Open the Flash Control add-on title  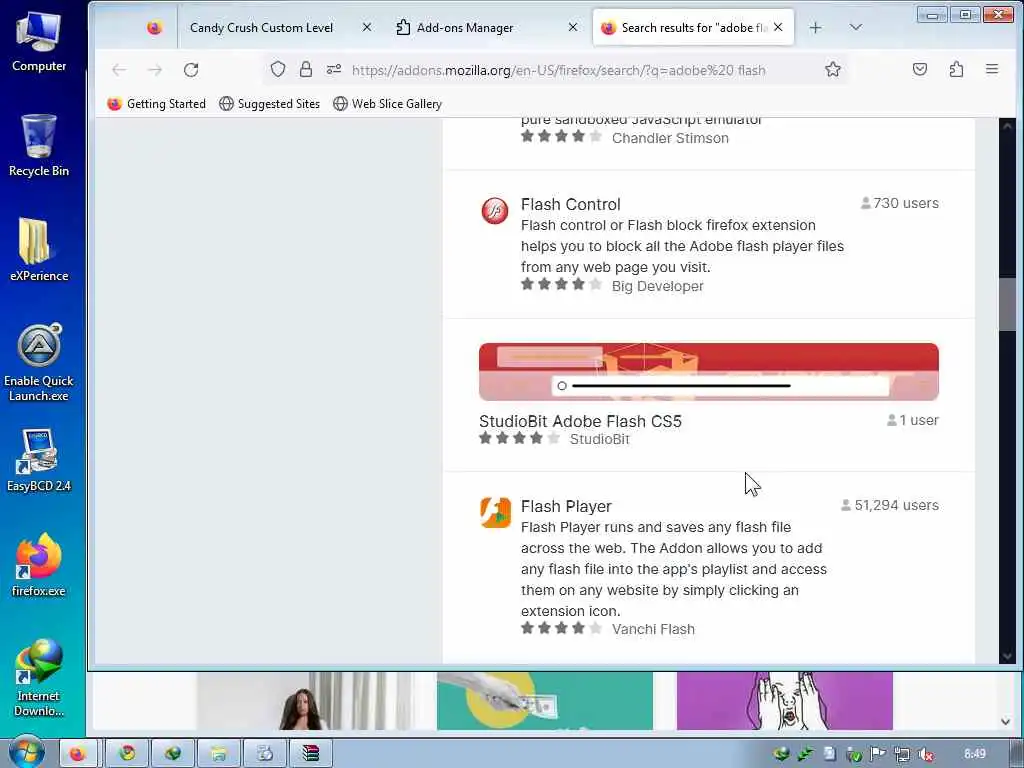click(570, 204)
